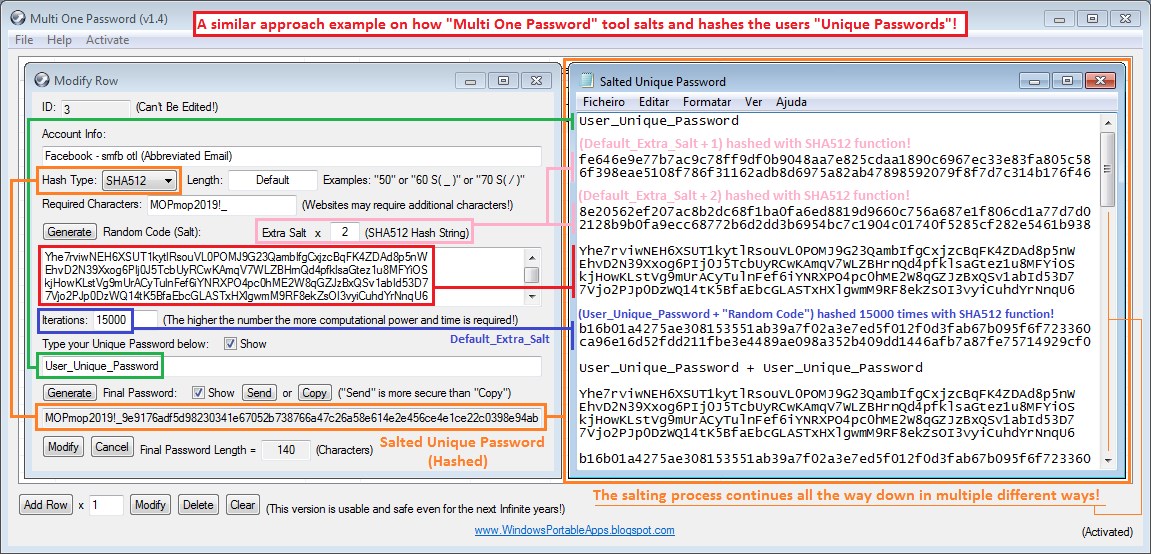Click the Clear button
This screenshot has width=1151, height=554.
pyautogui.click(x=242, y=505)
